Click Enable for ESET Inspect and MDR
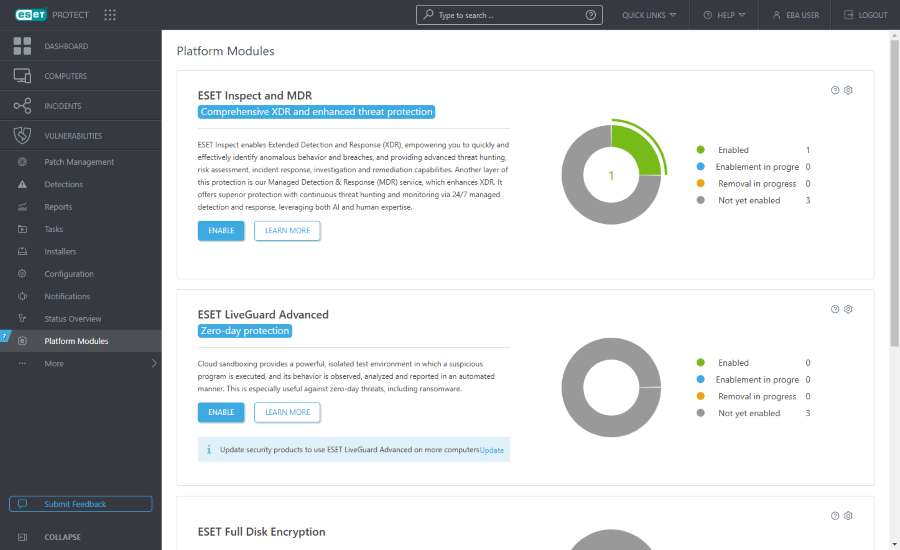Screen dimensions: 900x550 (x=221, y=231)
